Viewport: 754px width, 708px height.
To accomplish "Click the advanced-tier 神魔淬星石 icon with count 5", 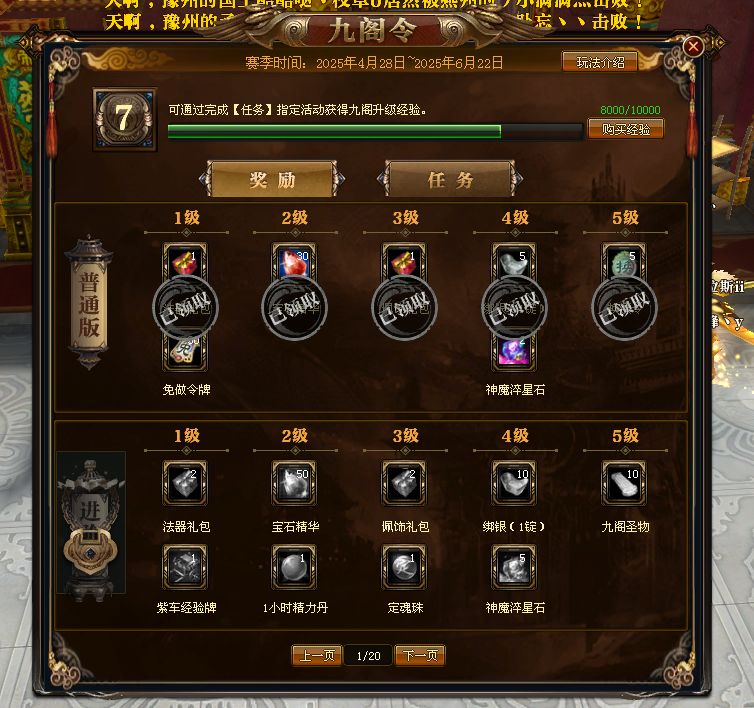I will tap(514, 567).
